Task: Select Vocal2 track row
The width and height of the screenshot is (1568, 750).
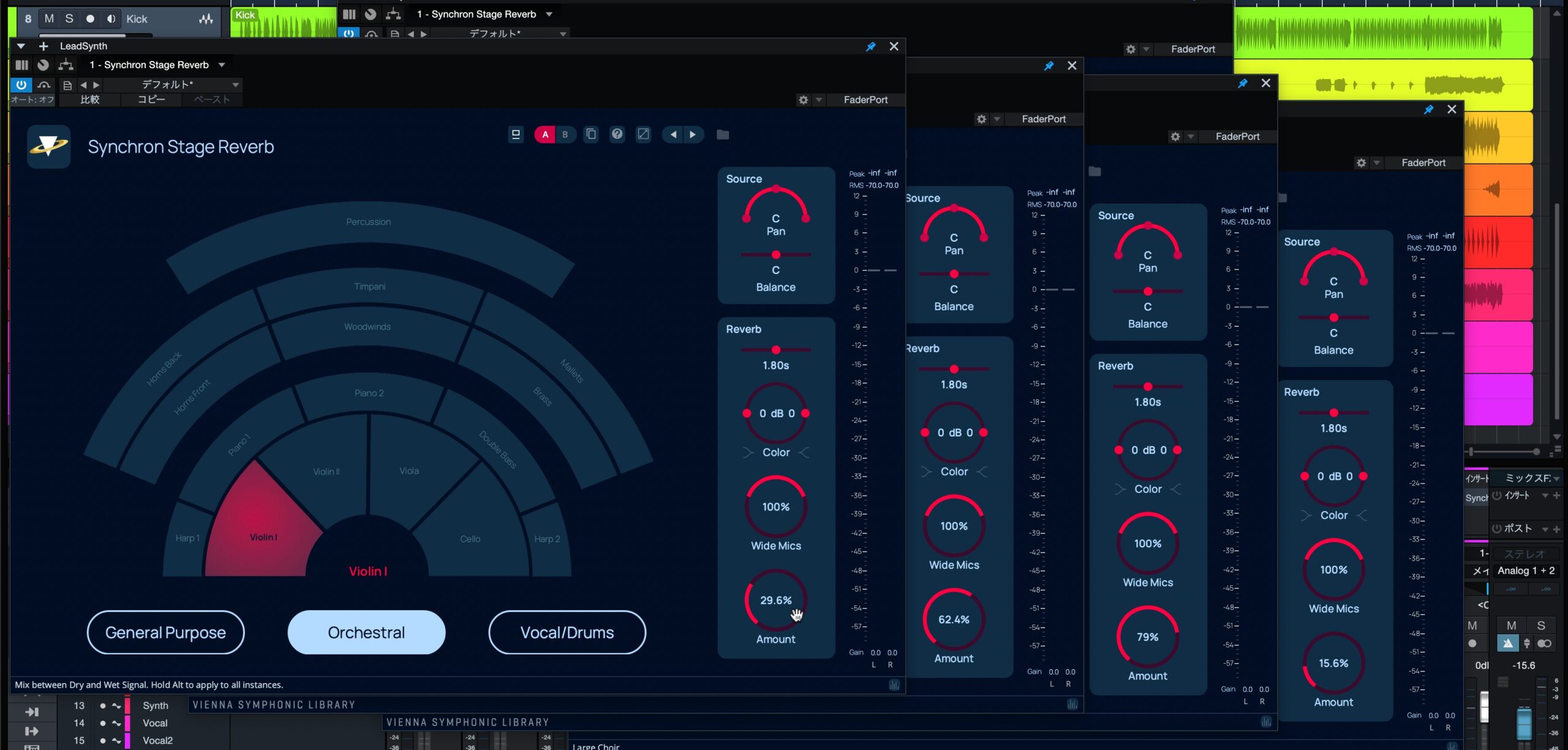Action: point(143,740)
